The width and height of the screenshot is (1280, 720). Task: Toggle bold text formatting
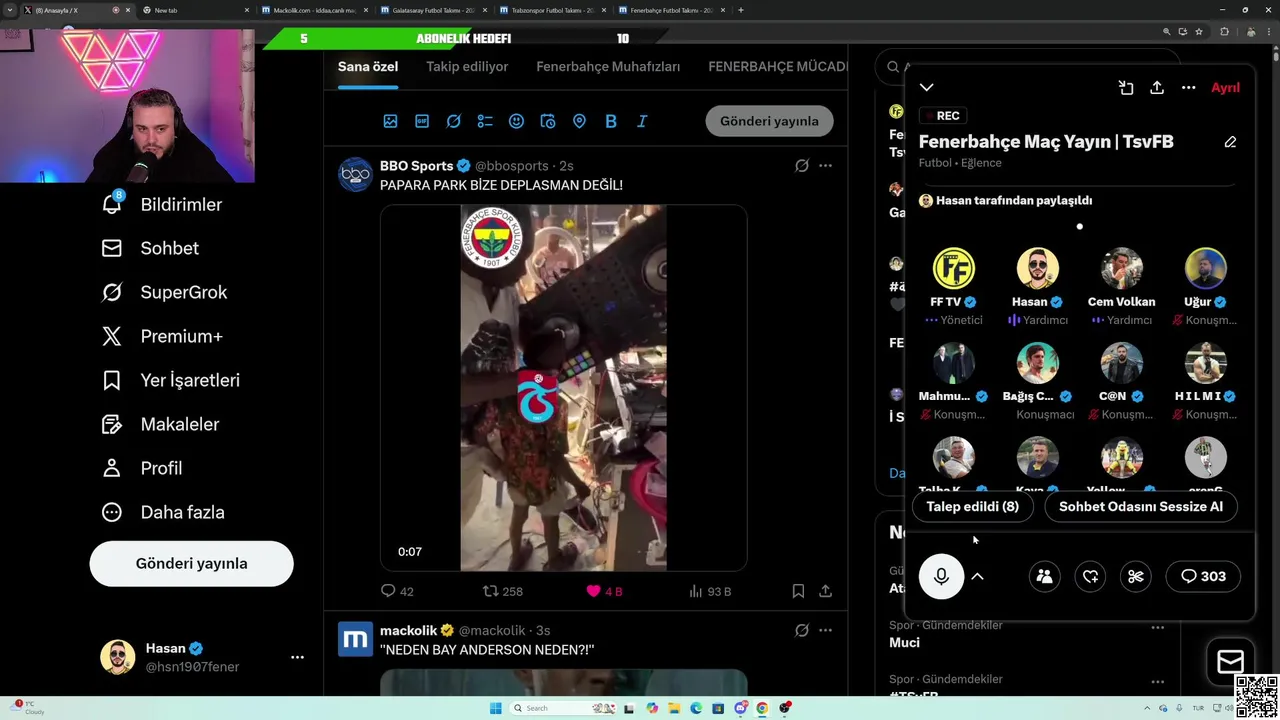coord(611,121)
